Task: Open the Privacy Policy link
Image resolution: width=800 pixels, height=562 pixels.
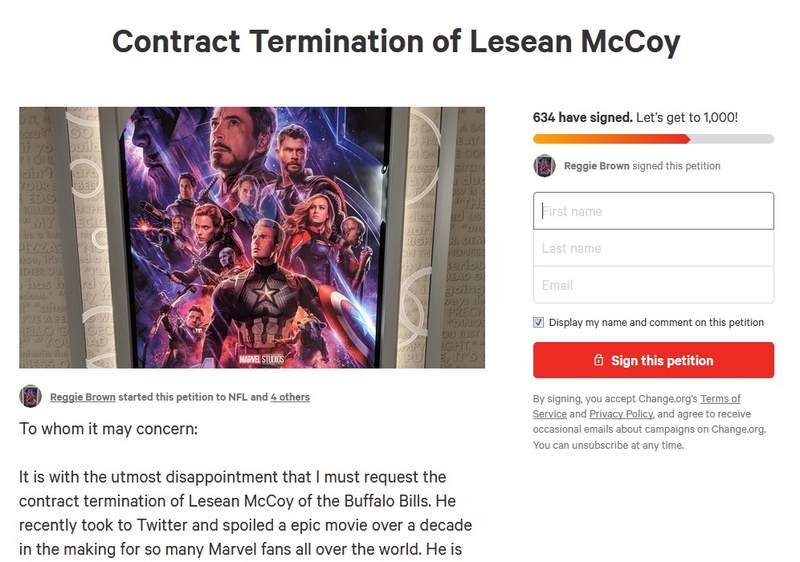Action: (x=621, y=414)
